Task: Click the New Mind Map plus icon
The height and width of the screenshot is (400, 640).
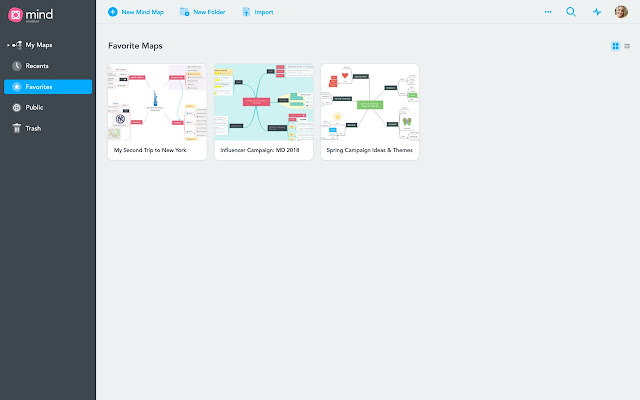Action: pyautogui.click(x=113, y=12)
